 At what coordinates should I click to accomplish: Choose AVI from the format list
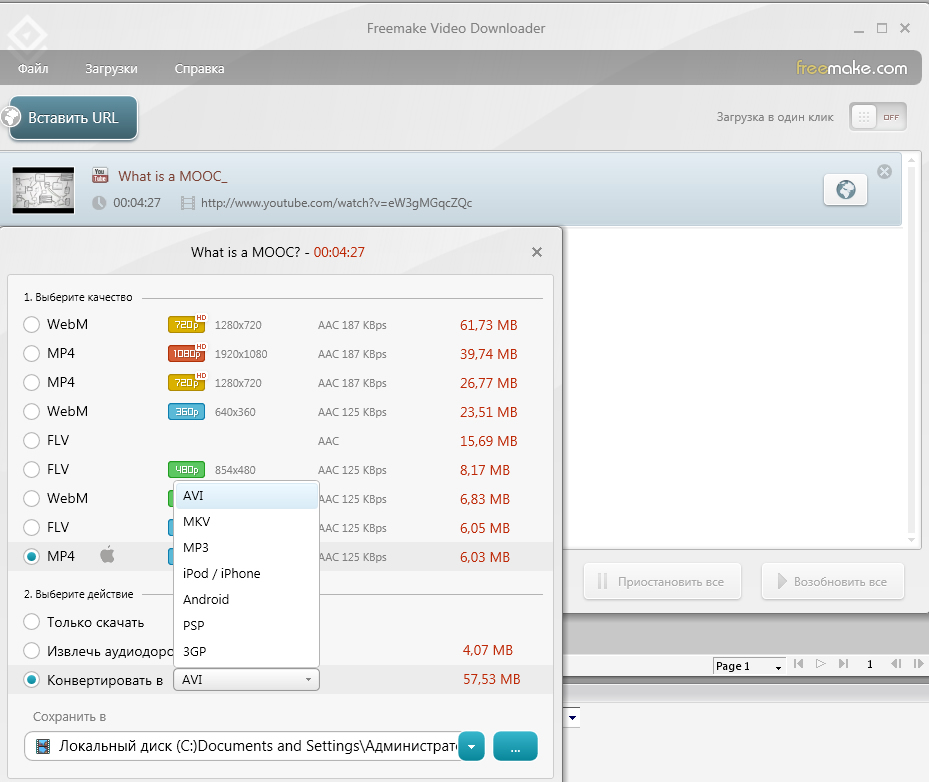coord(246,496)
